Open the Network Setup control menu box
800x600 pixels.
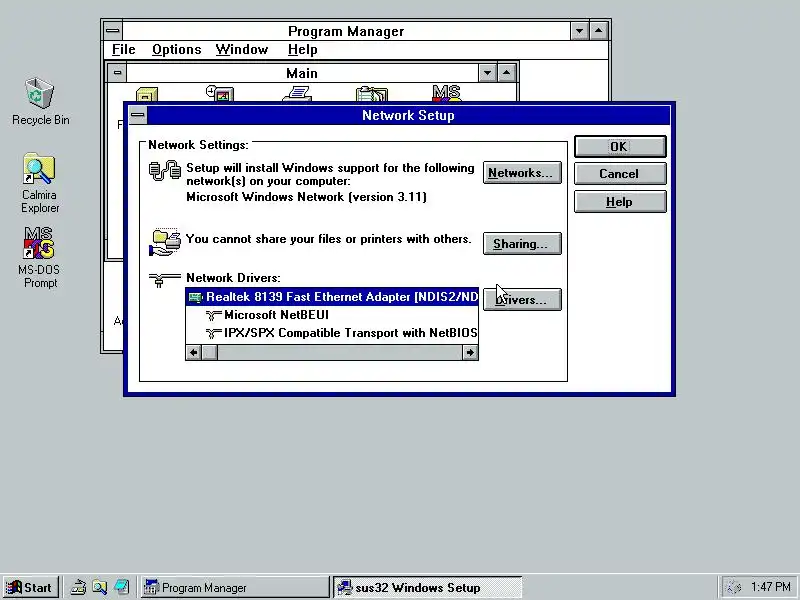137,115
